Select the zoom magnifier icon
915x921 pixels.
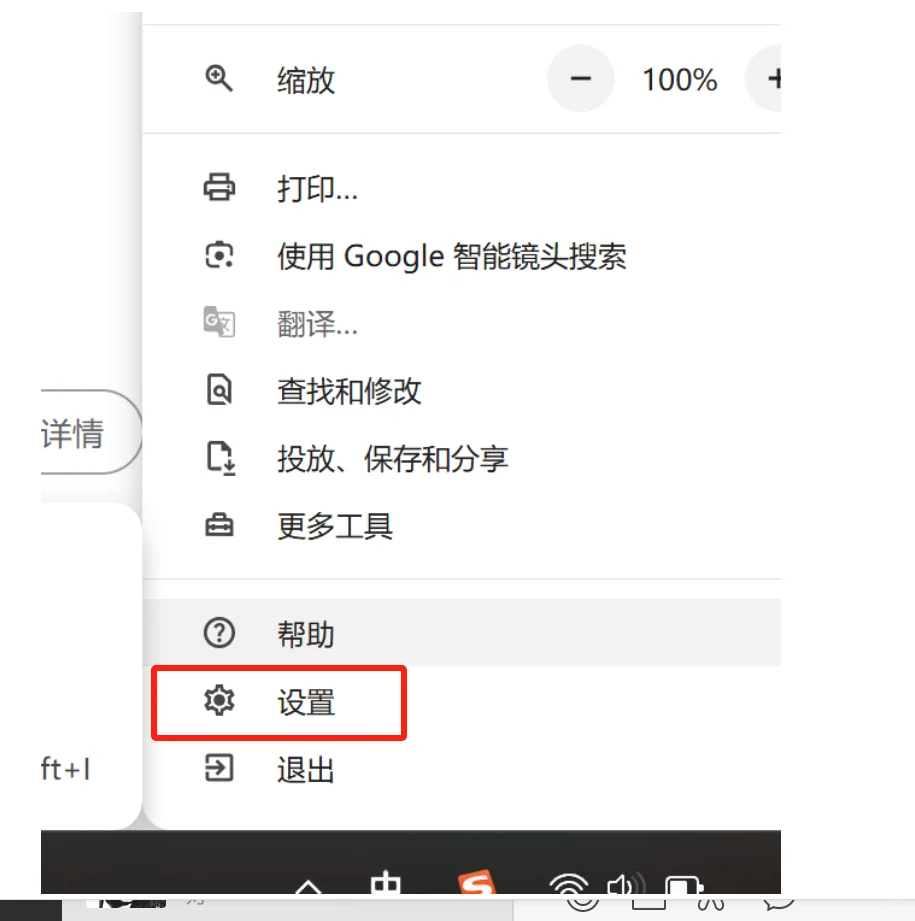pyautogui.click(x=220, y=79)
